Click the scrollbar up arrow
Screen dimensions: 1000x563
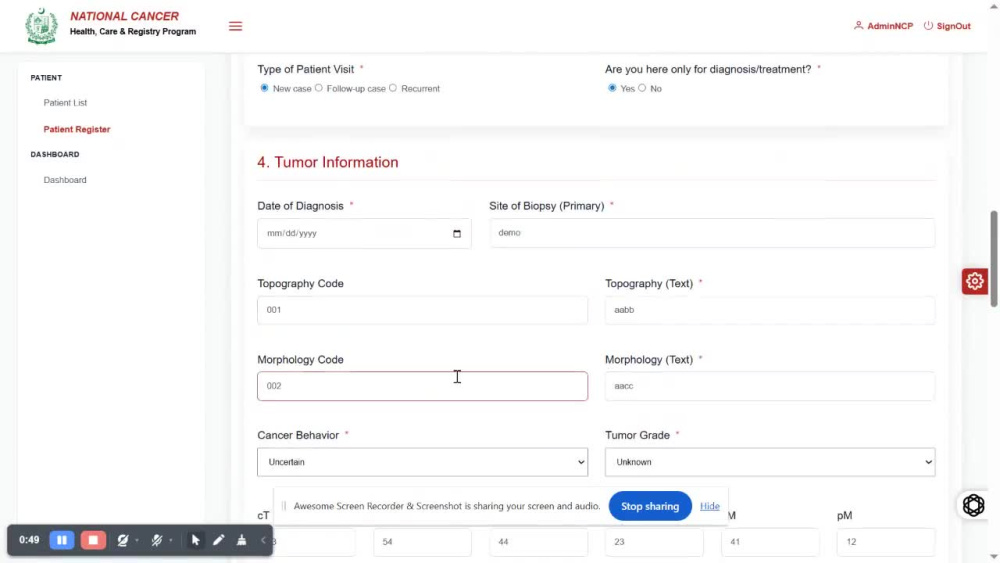[x=994, y=6]
